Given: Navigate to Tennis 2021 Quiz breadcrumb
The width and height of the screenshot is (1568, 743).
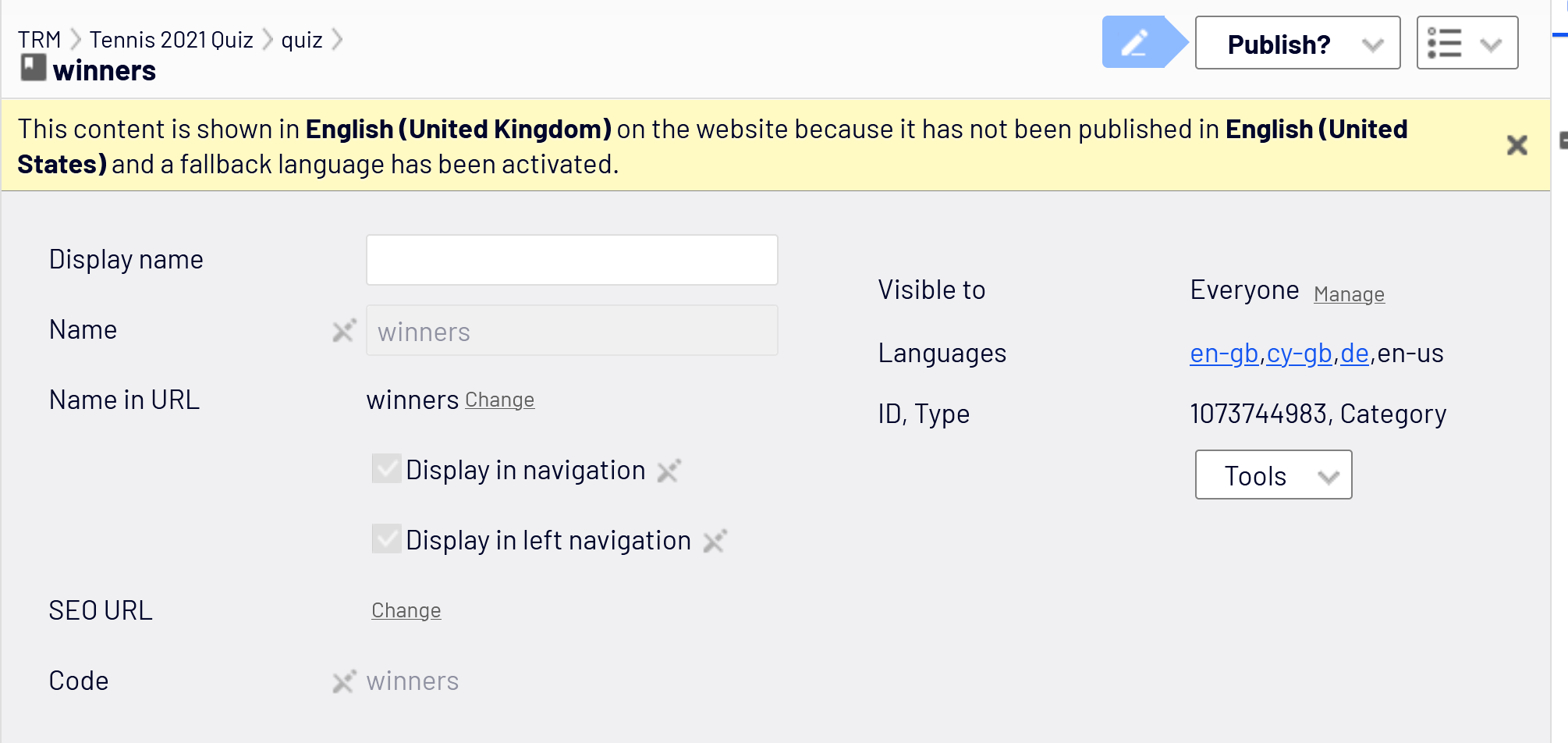Looking at the screenshot, I should point(171,40).
